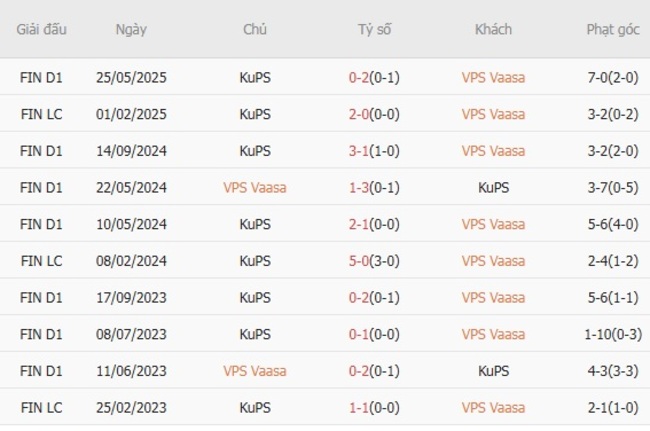Click the "Phạt góc" column header

[x=612, y=29]
